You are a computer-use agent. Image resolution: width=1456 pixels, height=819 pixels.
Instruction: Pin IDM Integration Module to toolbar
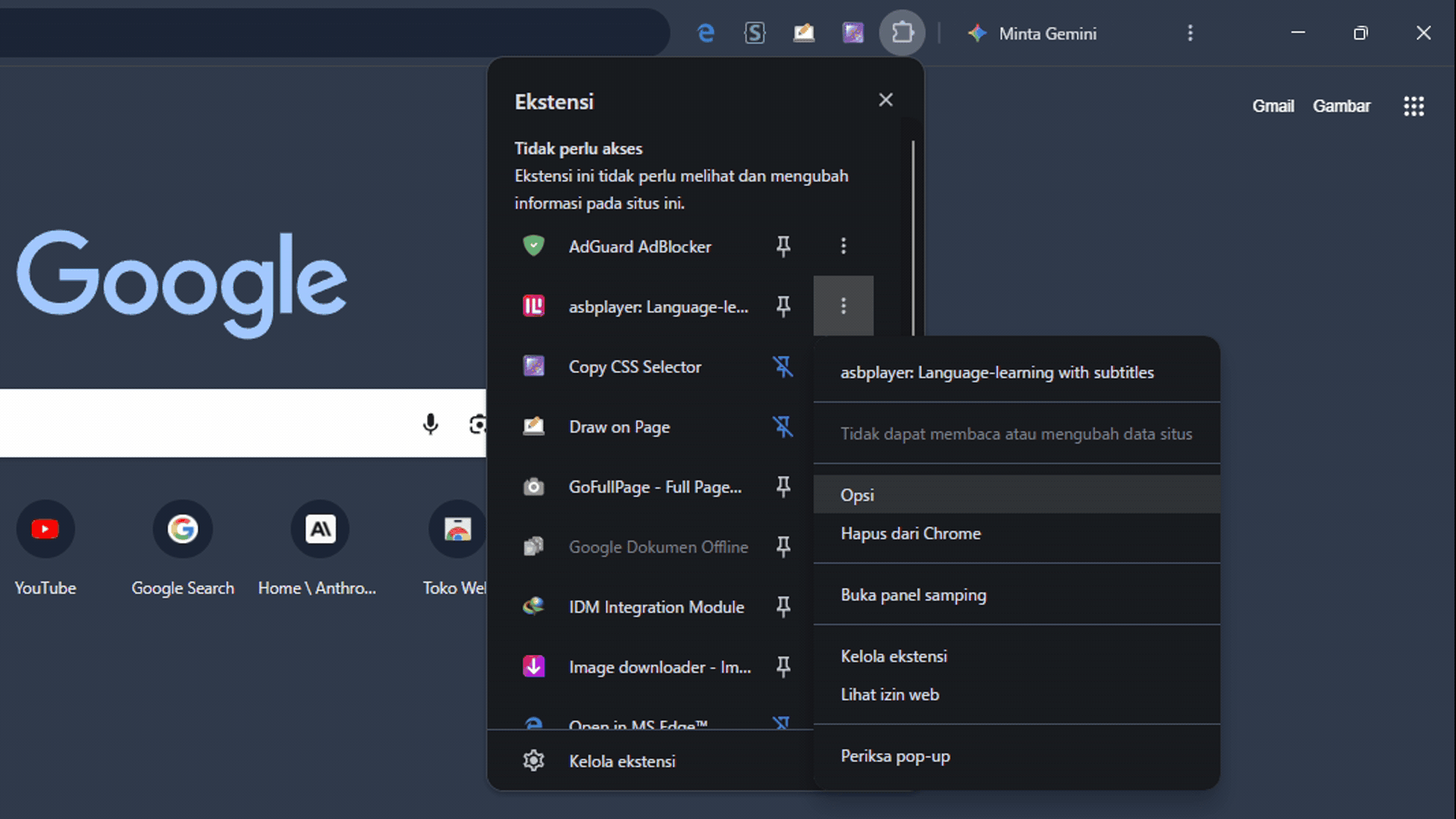(783, 607)
